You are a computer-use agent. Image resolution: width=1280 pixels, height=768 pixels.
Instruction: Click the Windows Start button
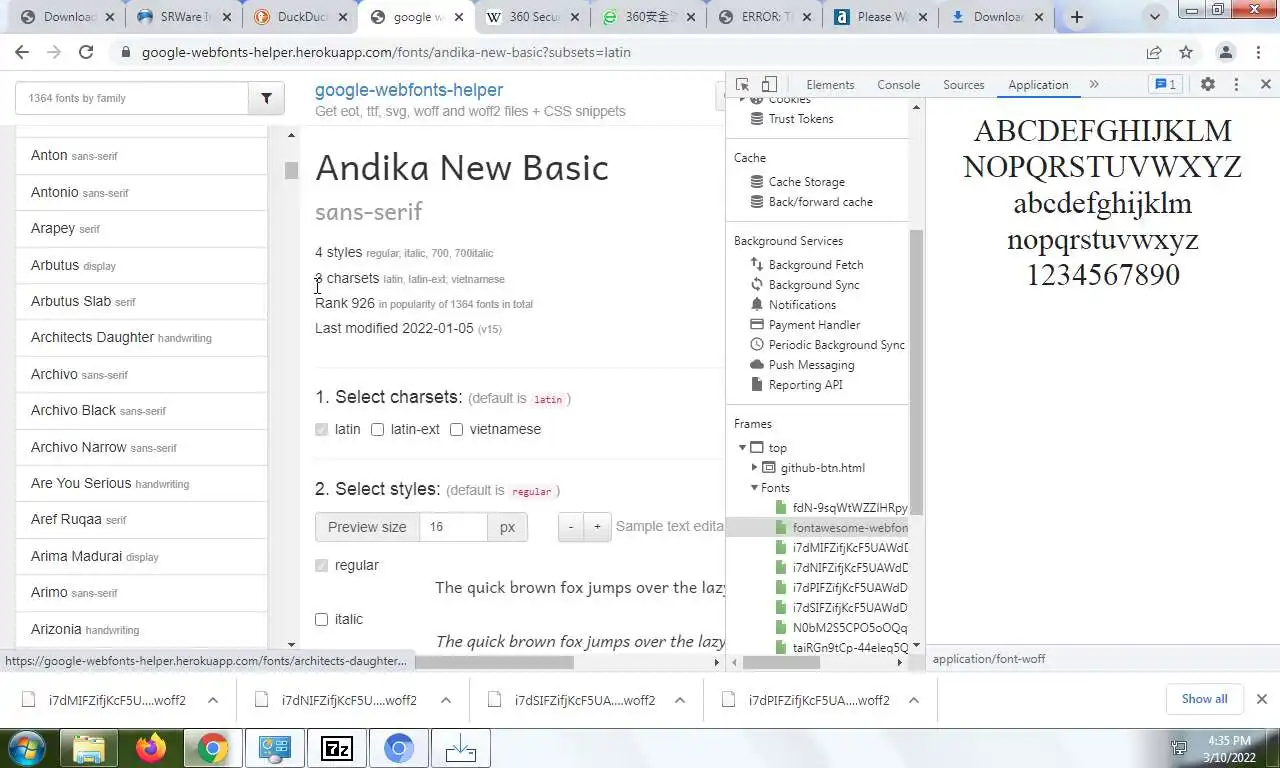(x=25, y=748)
